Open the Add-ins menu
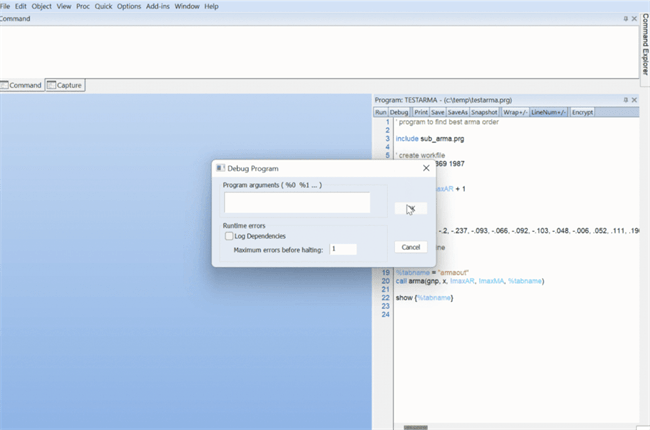650x430 pixels. 158,6
